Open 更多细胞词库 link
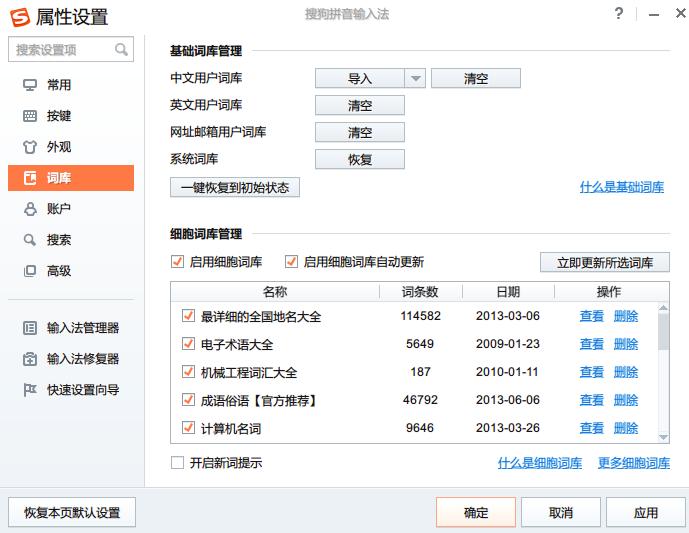This screenshot has width=689, height=533. [634, 463]
